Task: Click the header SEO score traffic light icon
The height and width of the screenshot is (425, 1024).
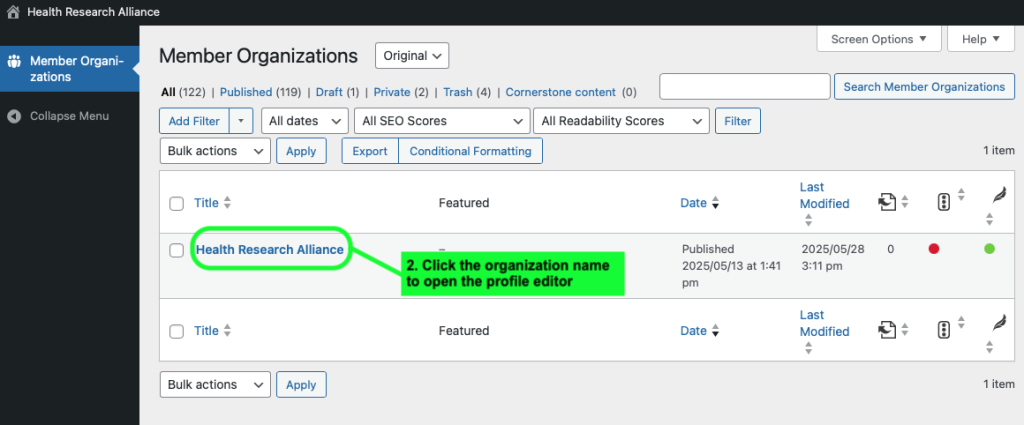Action: (x=943, y=203)
